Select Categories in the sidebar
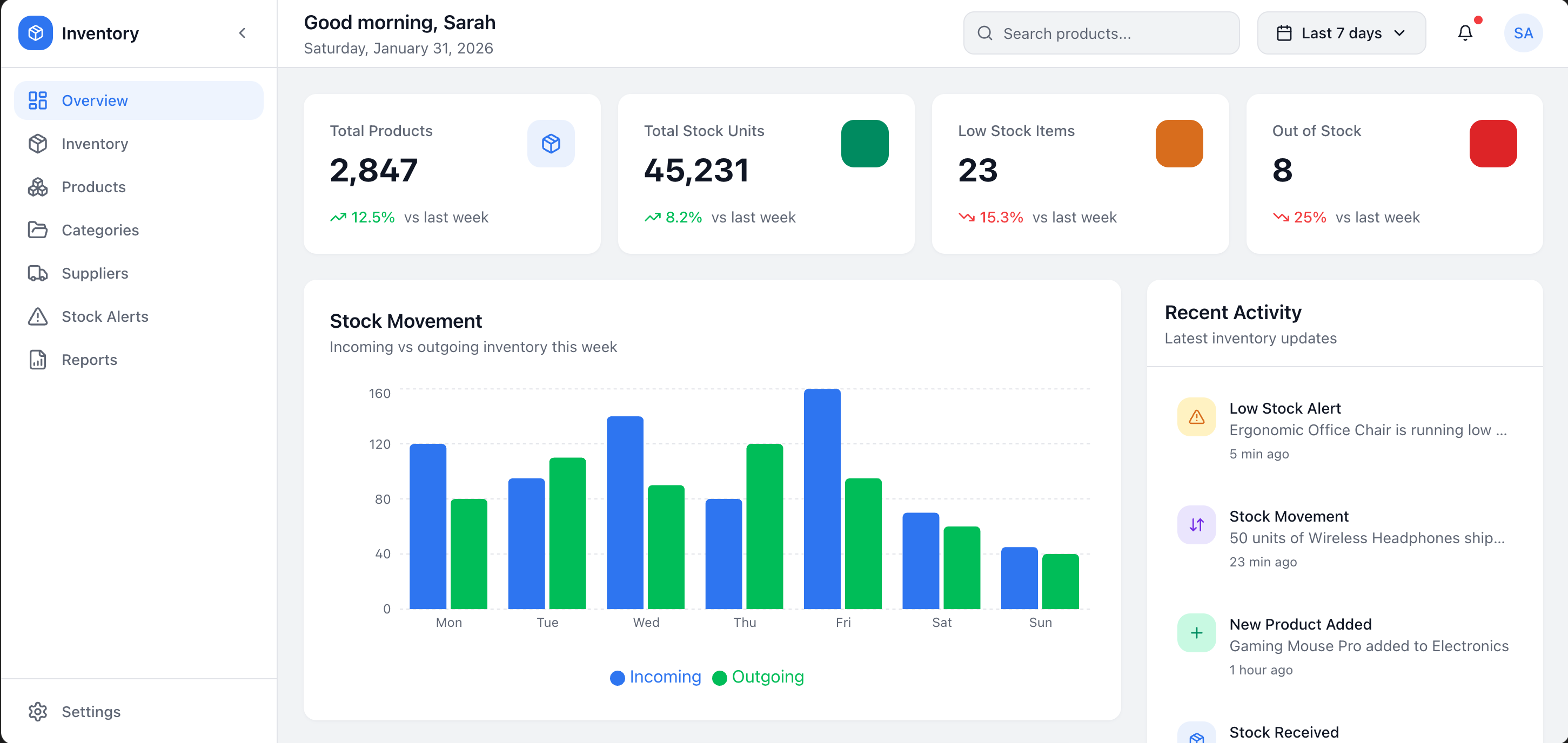Viewport: 1568px width, 743px height. pyautogui.click(x=100, y=230)
